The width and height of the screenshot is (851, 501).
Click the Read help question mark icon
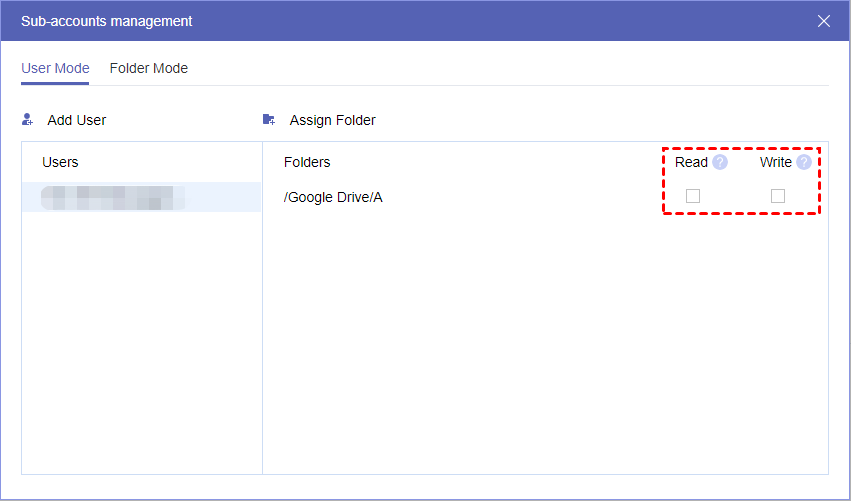click(720, 162)
